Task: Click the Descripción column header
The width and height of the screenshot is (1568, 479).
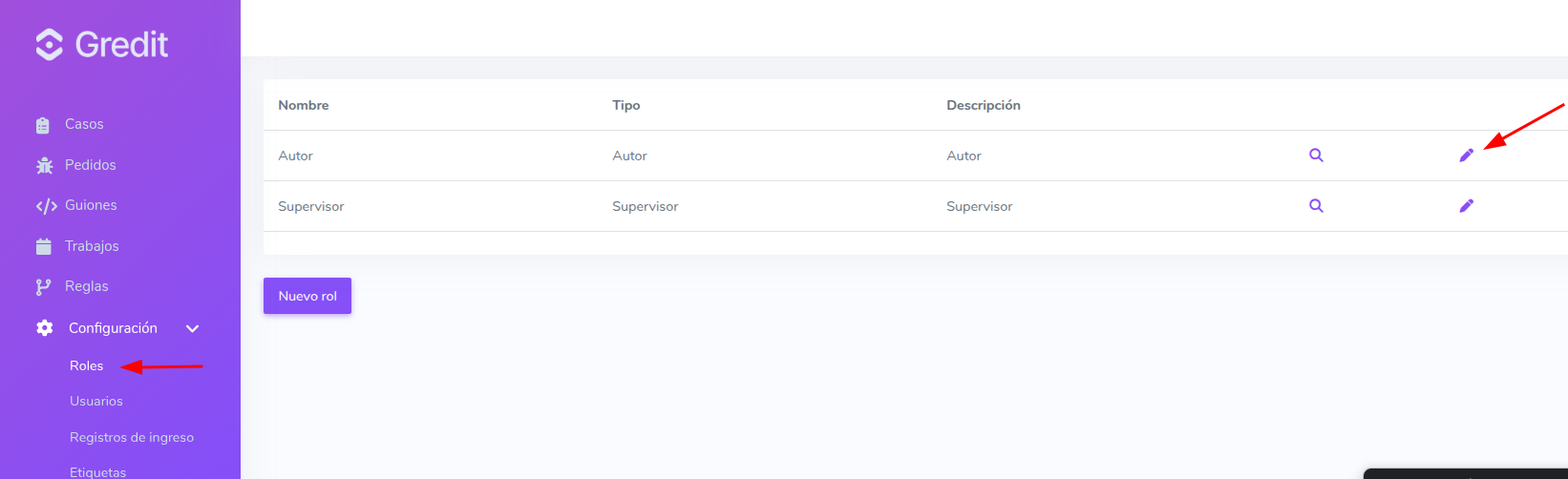Action: point(984,106)
